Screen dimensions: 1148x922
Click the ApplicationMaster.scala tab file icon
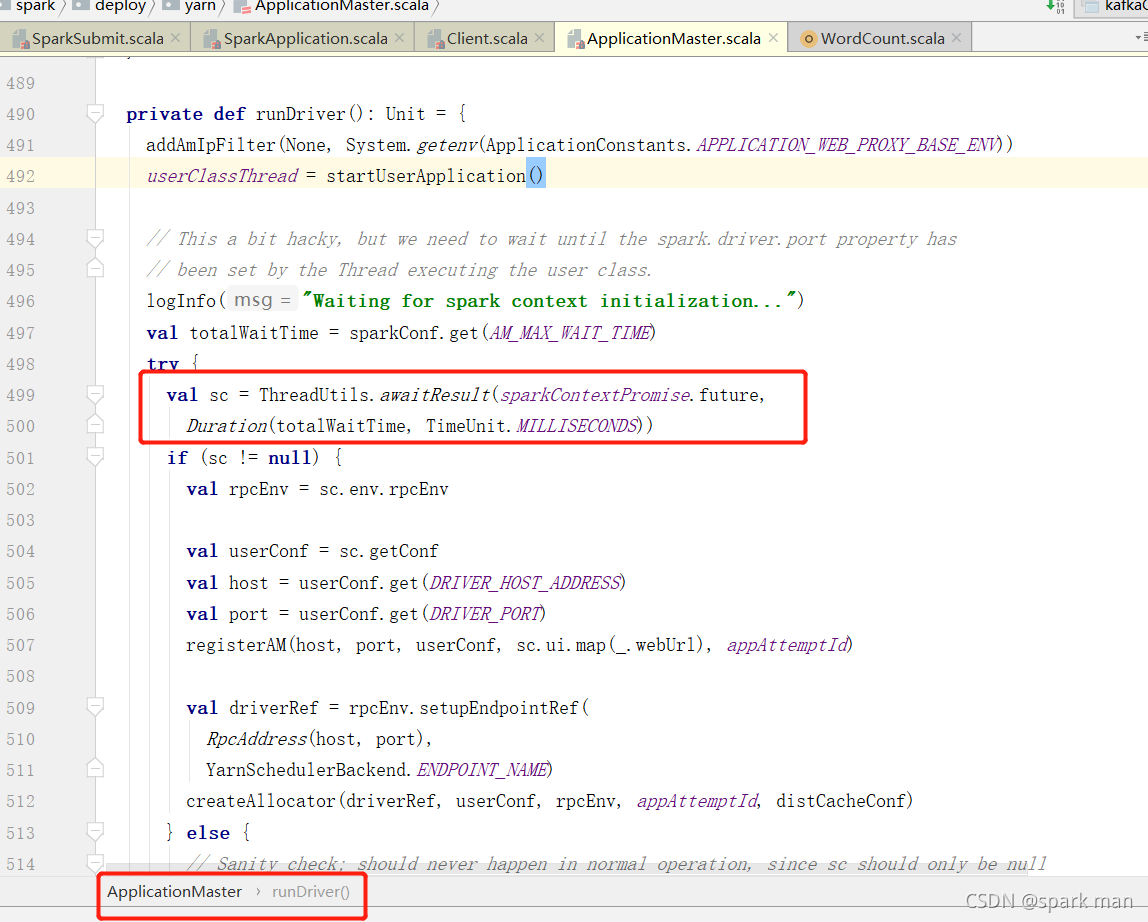point(575,39)
